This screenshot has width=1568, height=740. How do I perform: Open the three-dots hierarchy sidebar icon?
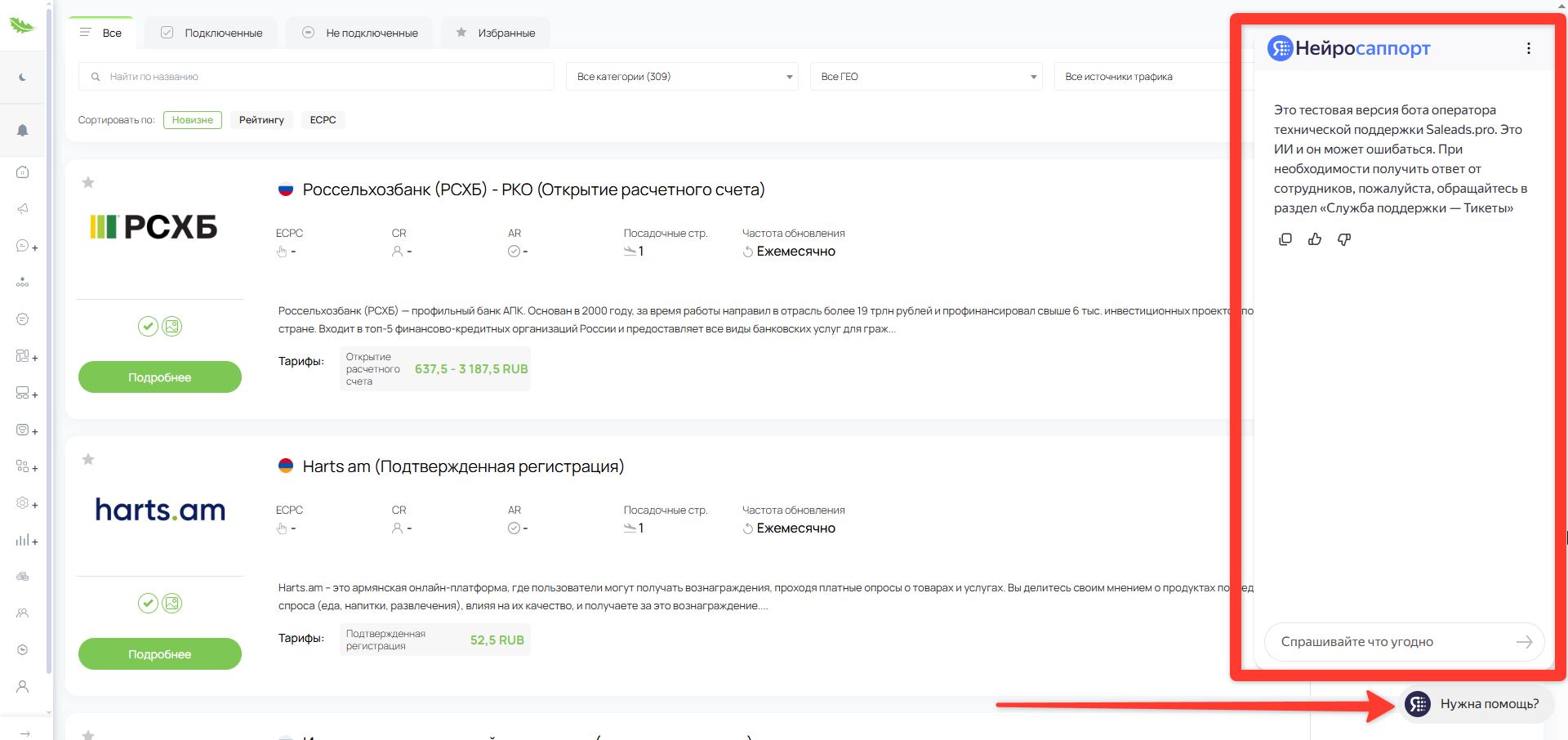23,283
